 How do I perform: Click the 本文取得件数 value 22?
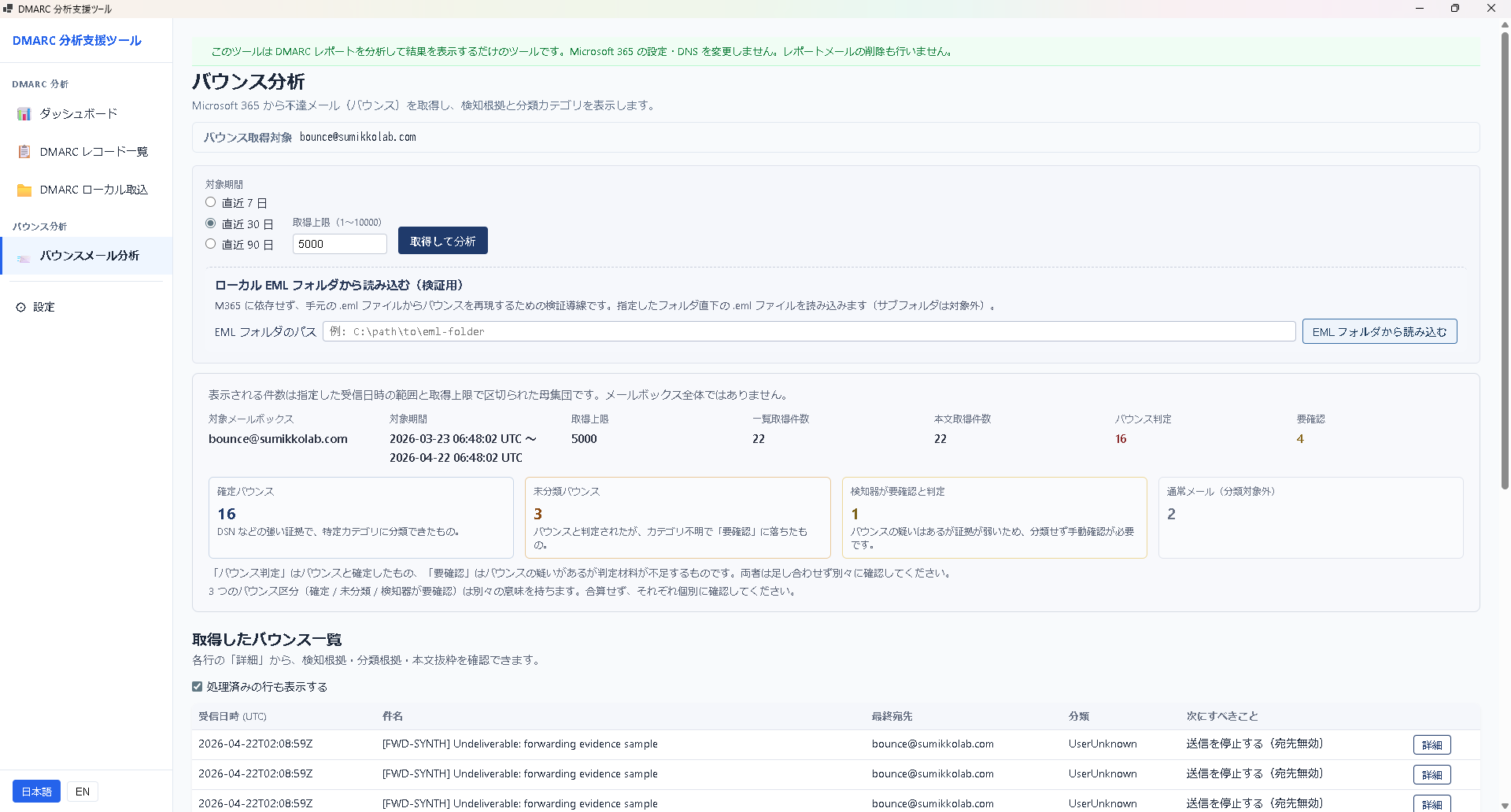tap(940, 439)
